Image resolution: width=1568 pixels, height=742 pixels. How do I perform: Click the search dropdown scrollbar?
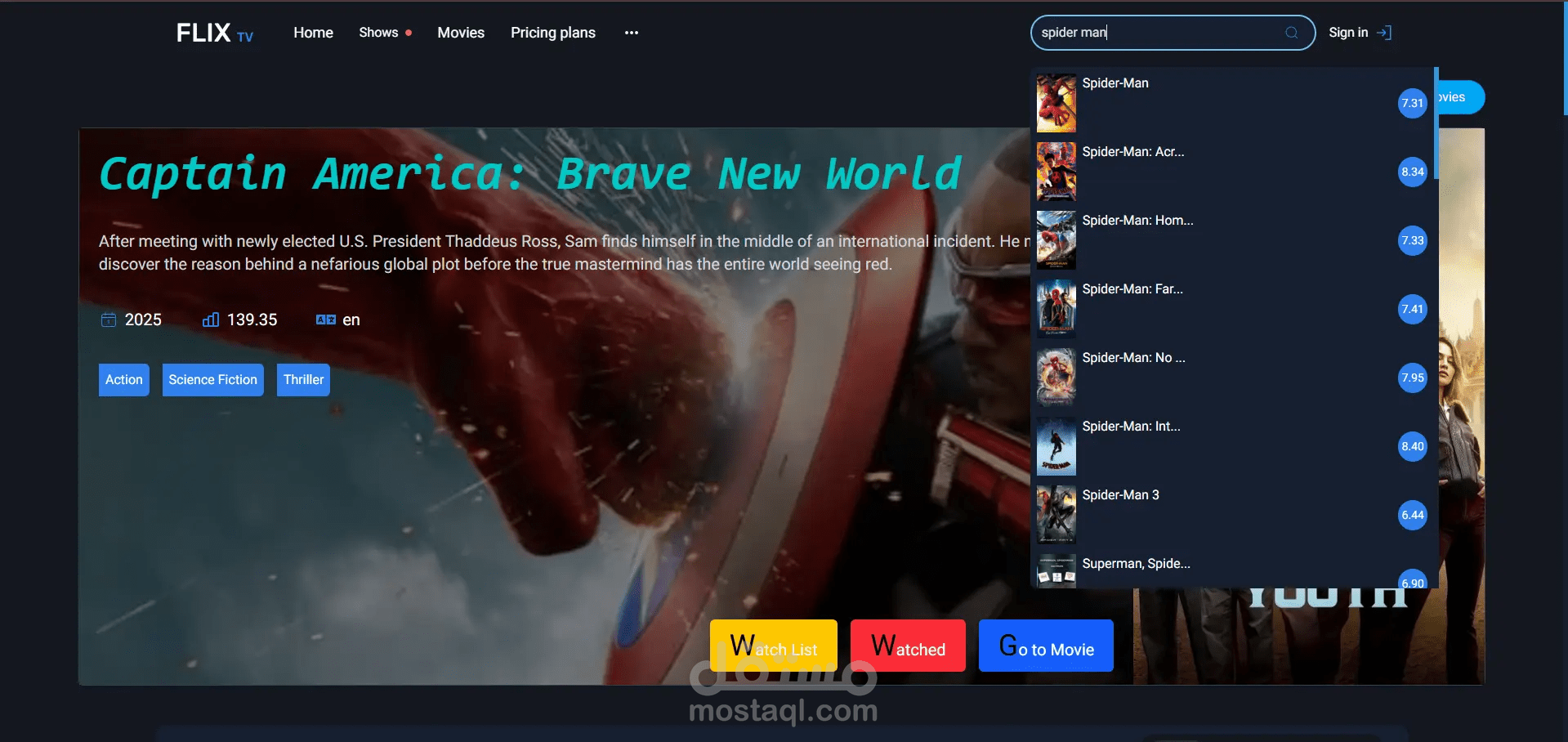tap(1436, 123)
